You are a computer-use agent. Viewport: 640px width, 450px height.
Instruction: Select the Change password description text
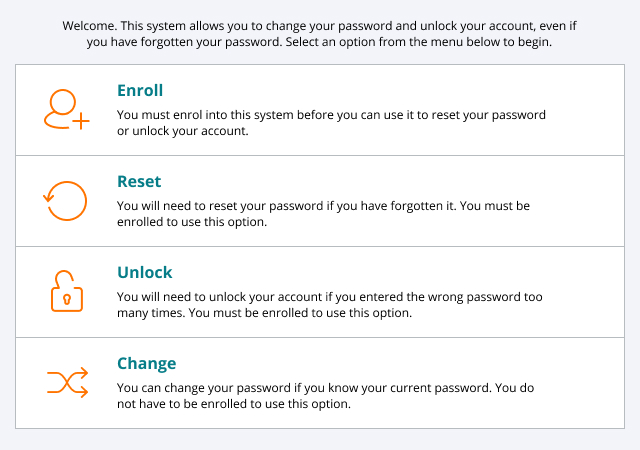pos(325,396)
